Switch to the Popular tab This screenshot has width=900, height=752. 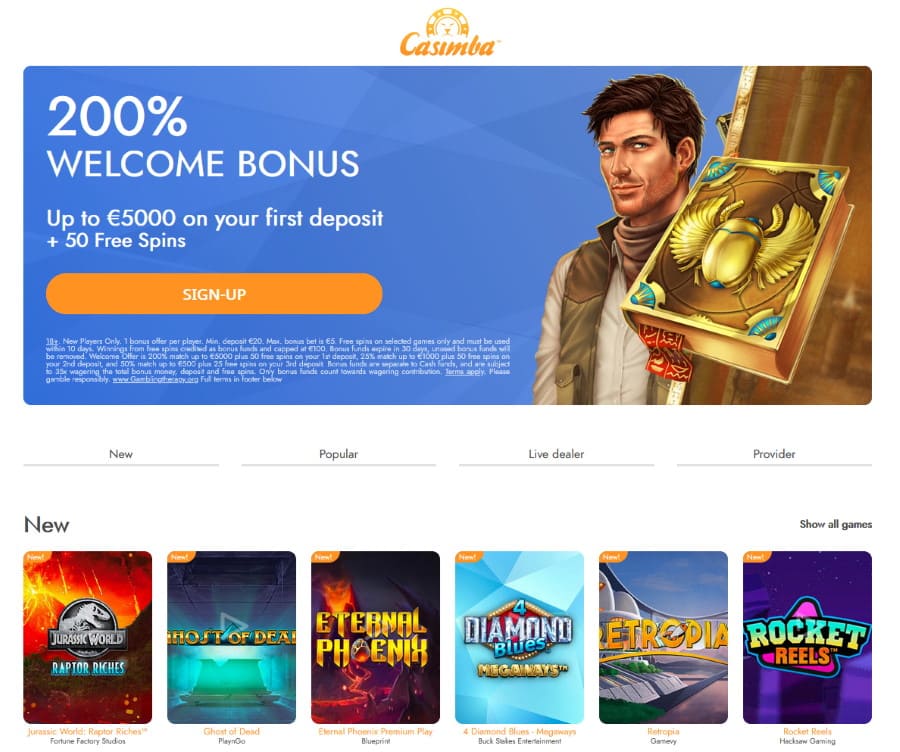[339, 454]
